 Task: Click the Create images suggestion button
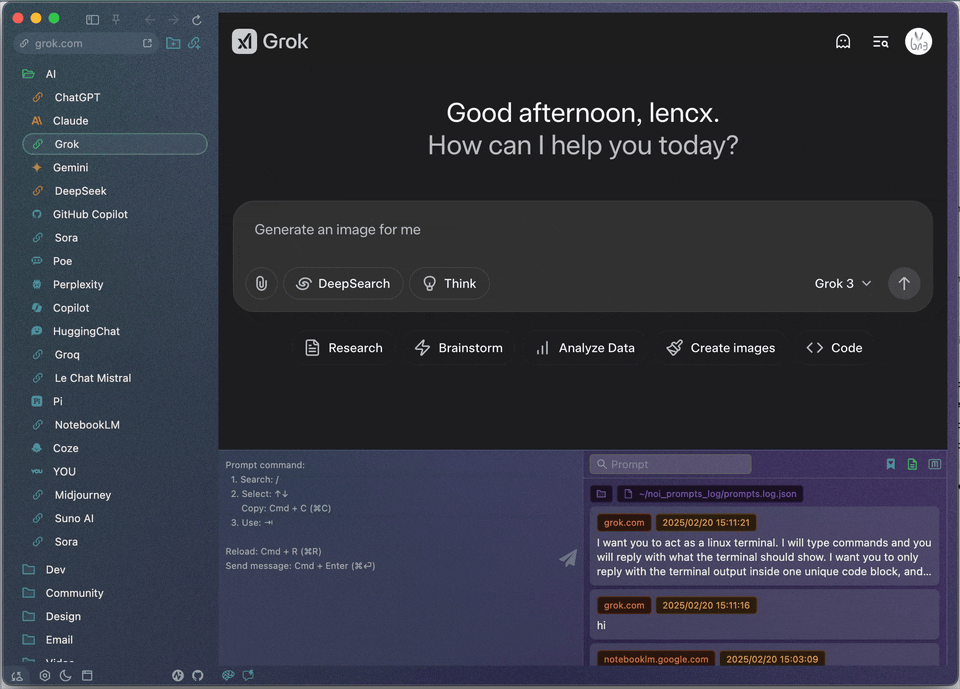point(721,348)
